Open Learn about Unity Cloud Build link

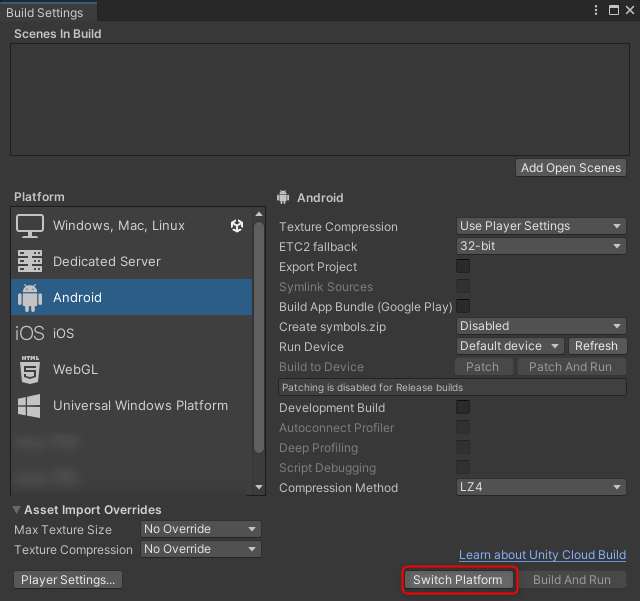click(542, 555)
